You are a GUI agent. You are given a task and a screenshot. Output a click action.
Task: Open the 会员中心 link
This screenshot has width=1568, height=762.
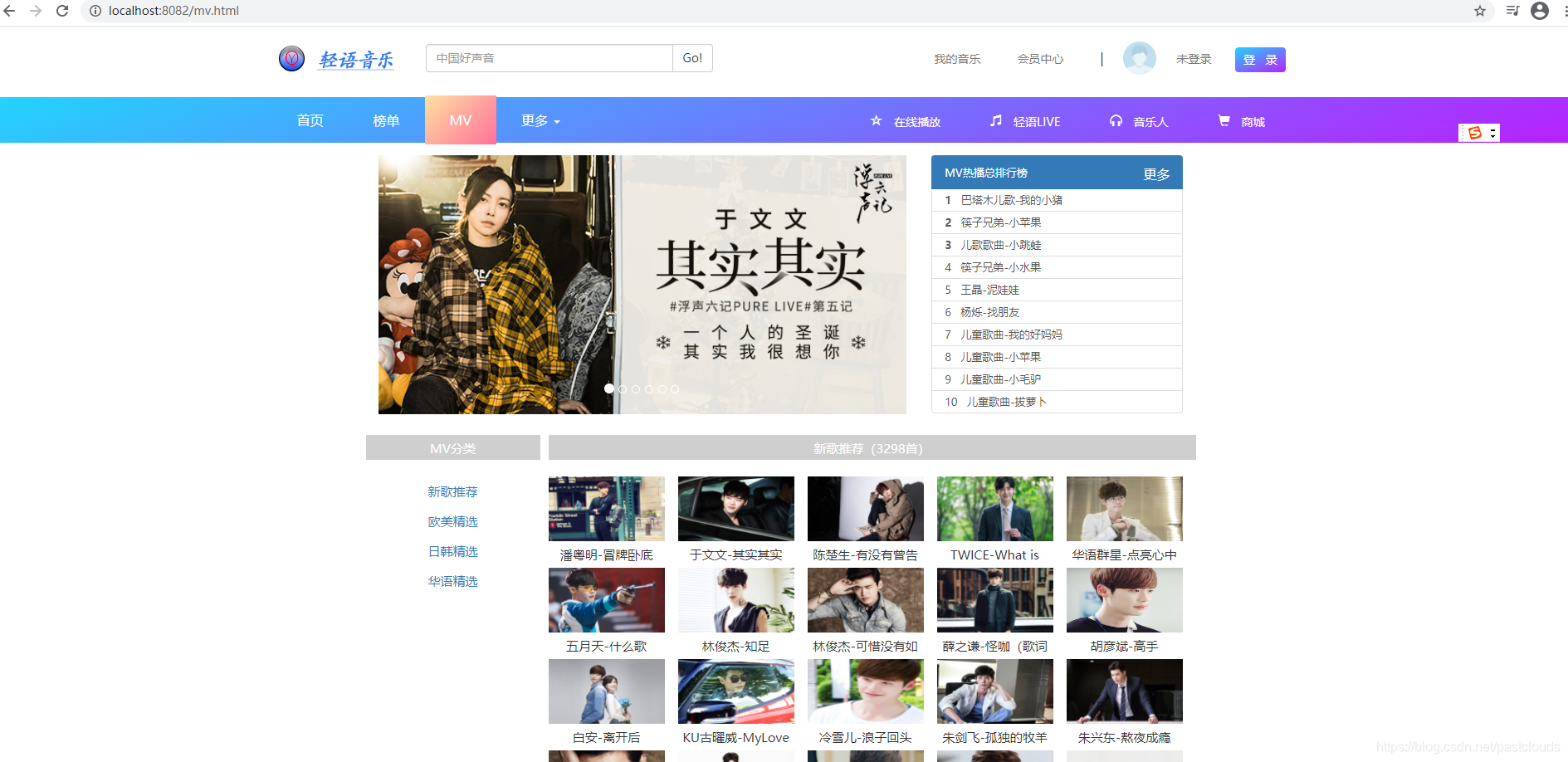click(x=1040, y=59)
